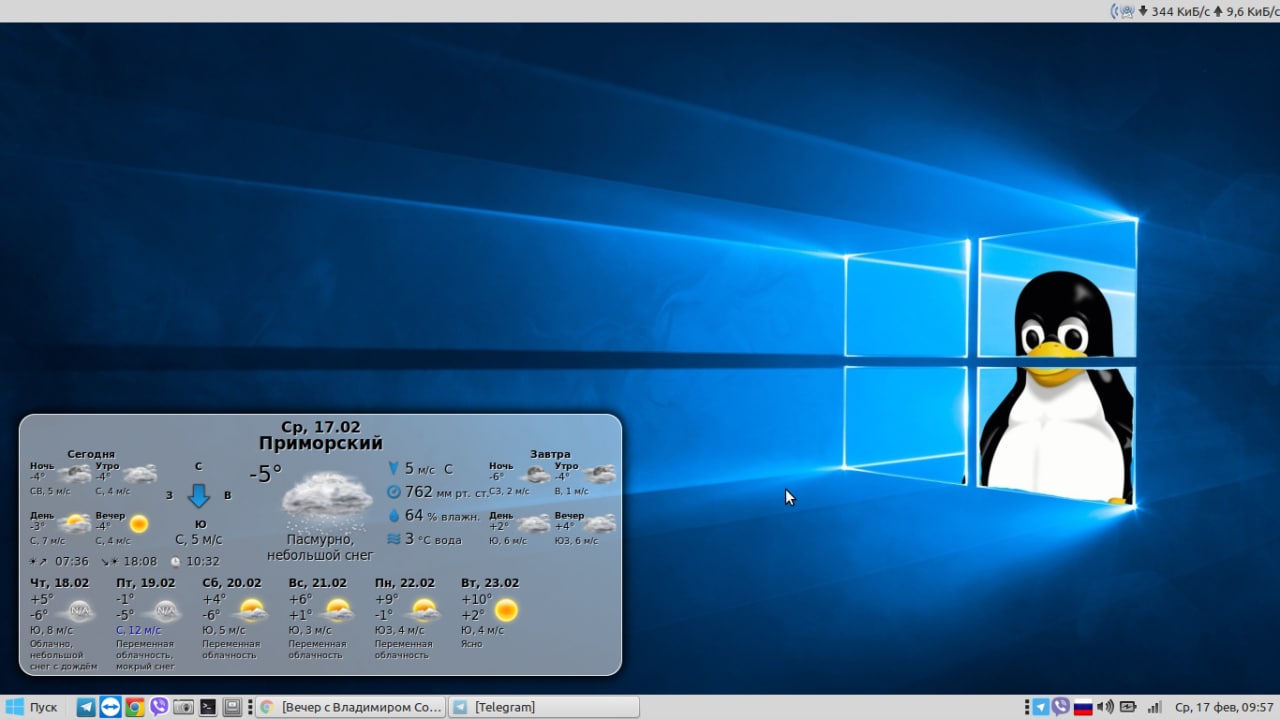Switch to the [Telegram] taskbar window
The width and height of the screenshot is (1280, 719).
coord(543,707)
